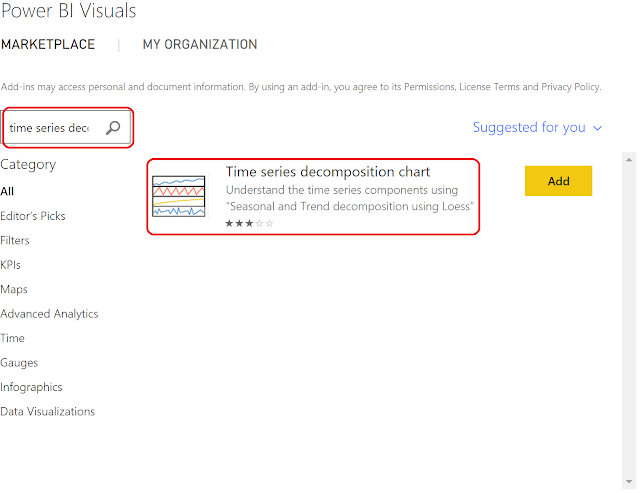Open the Infographics category

tap(31, 387)
